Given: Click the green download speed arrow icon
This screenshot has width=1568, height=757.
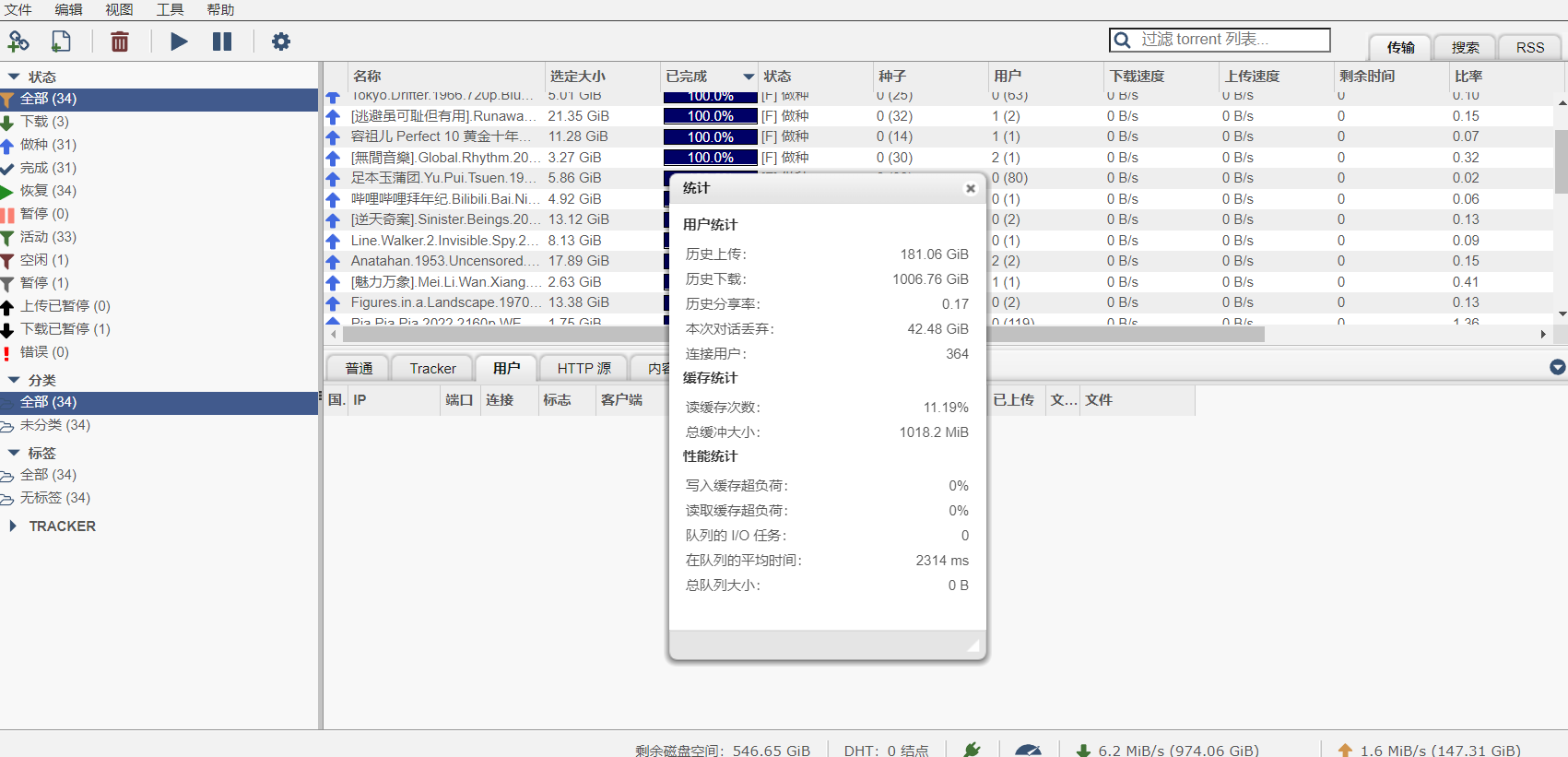Looking at the screenshot, I should (1084, 751).
